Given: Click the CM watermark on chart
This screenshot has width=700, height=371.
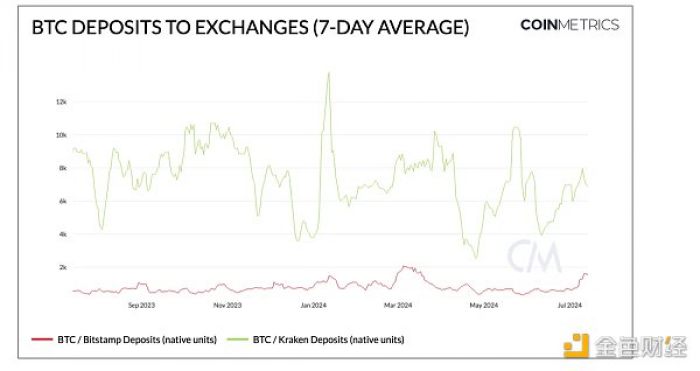Looking at the screenshot, I should tap(534, 257).
